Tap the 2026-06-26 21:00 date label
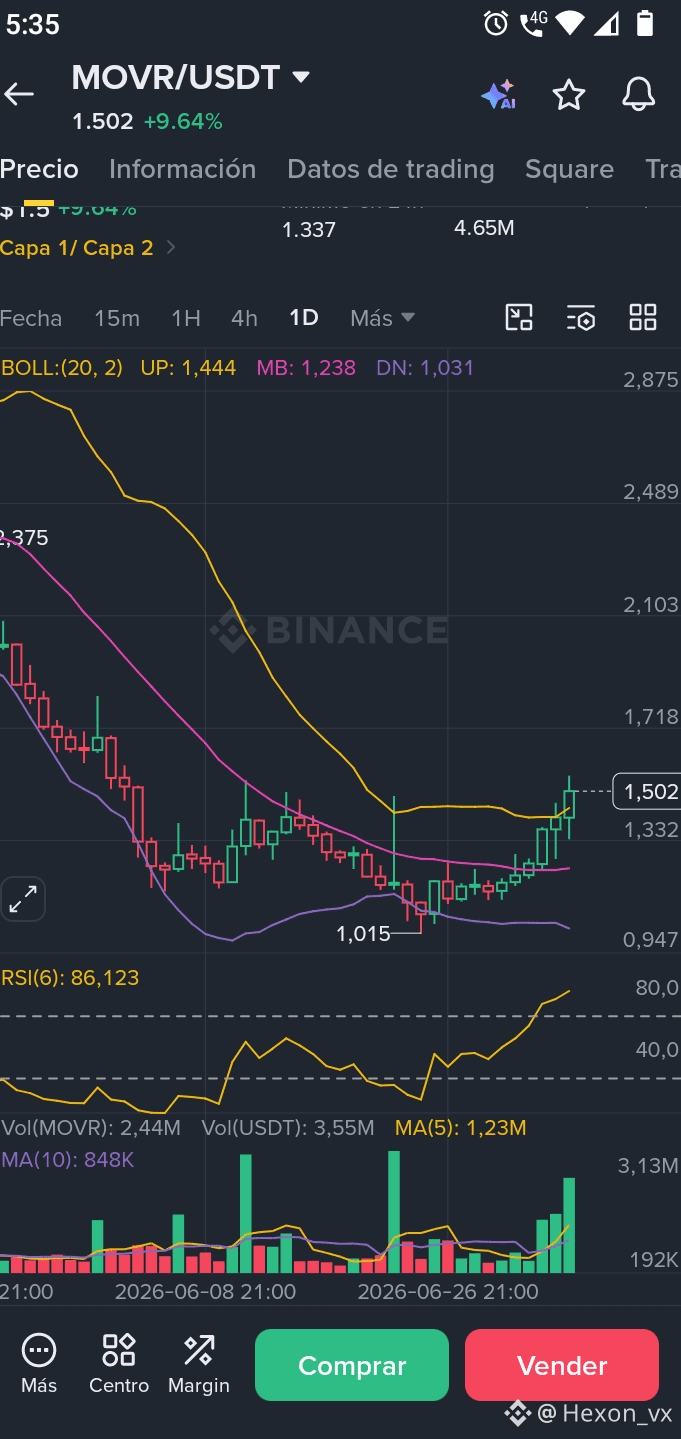This screenshot has width=681, height=1439. pyautogui.click(x=448, y=1291)
